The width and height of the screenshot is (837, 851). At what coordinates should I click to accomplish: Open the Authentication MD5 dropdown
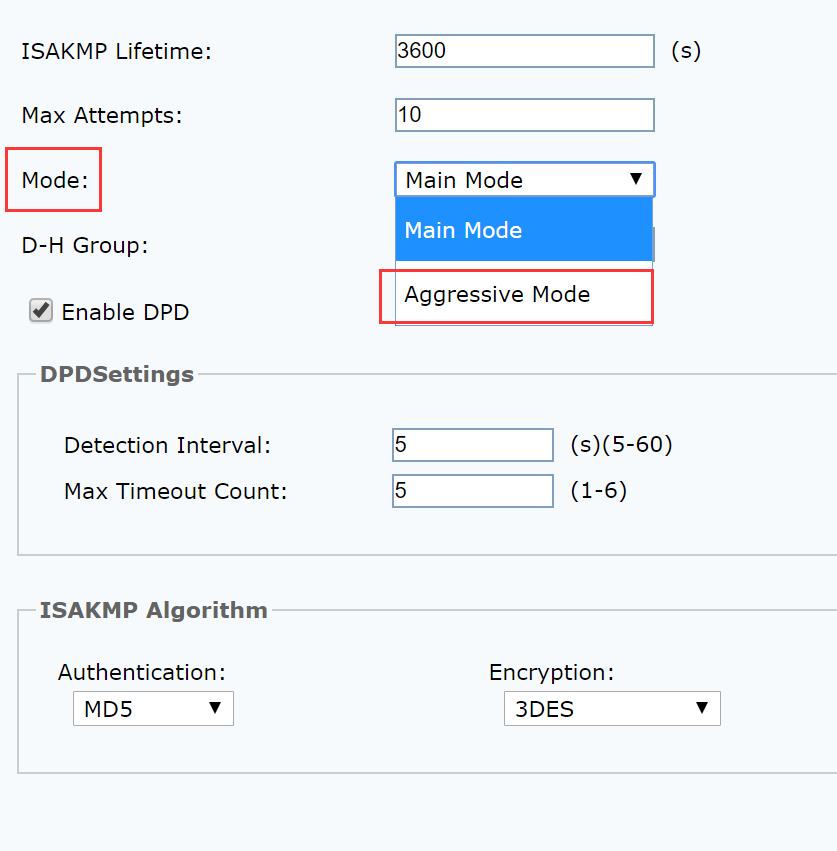coord(153,709)
